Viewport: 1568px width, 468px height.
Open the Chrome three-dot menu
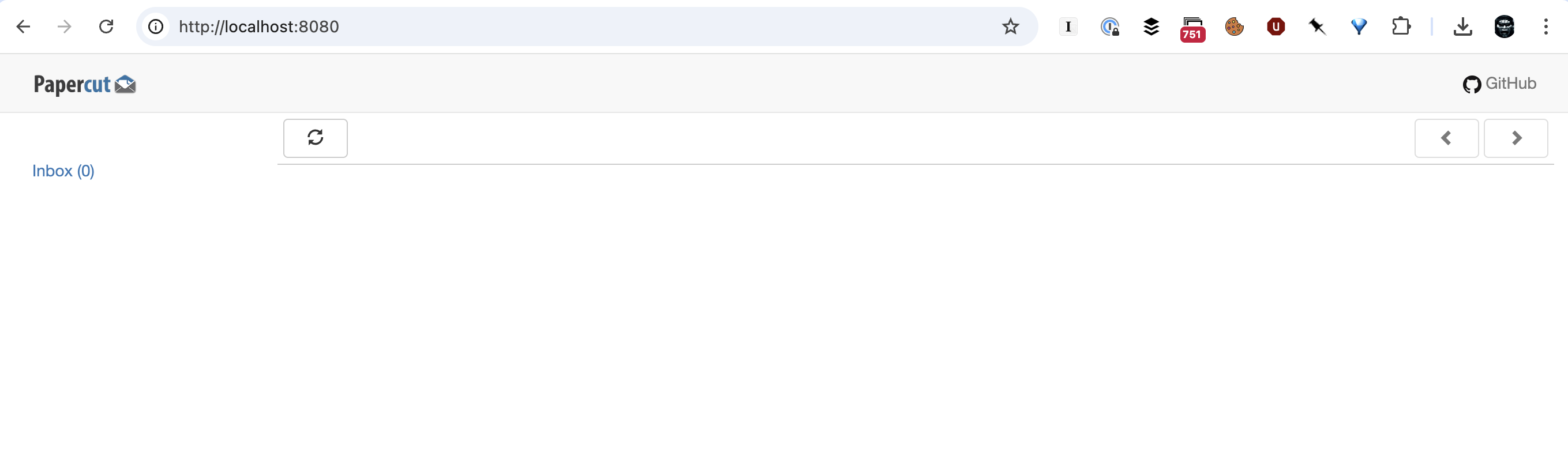pyautogui.click(x=1547, y=27)
